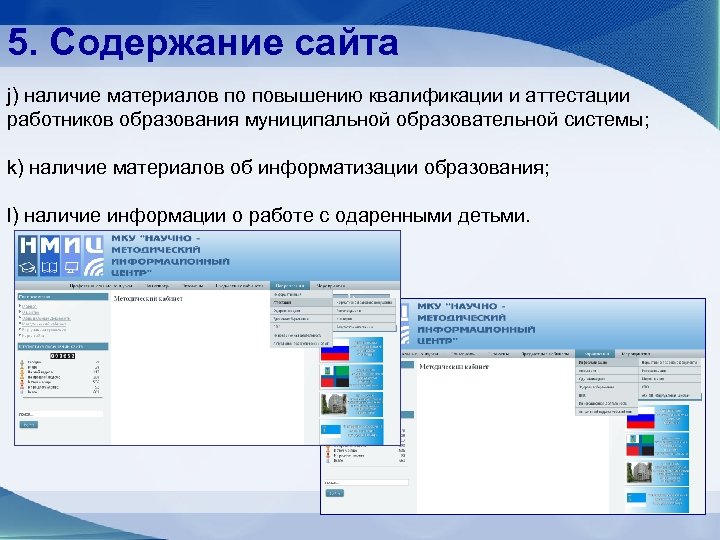
Task: Click the Russian flag banner in the left screenshot
Action: [351, 349]
